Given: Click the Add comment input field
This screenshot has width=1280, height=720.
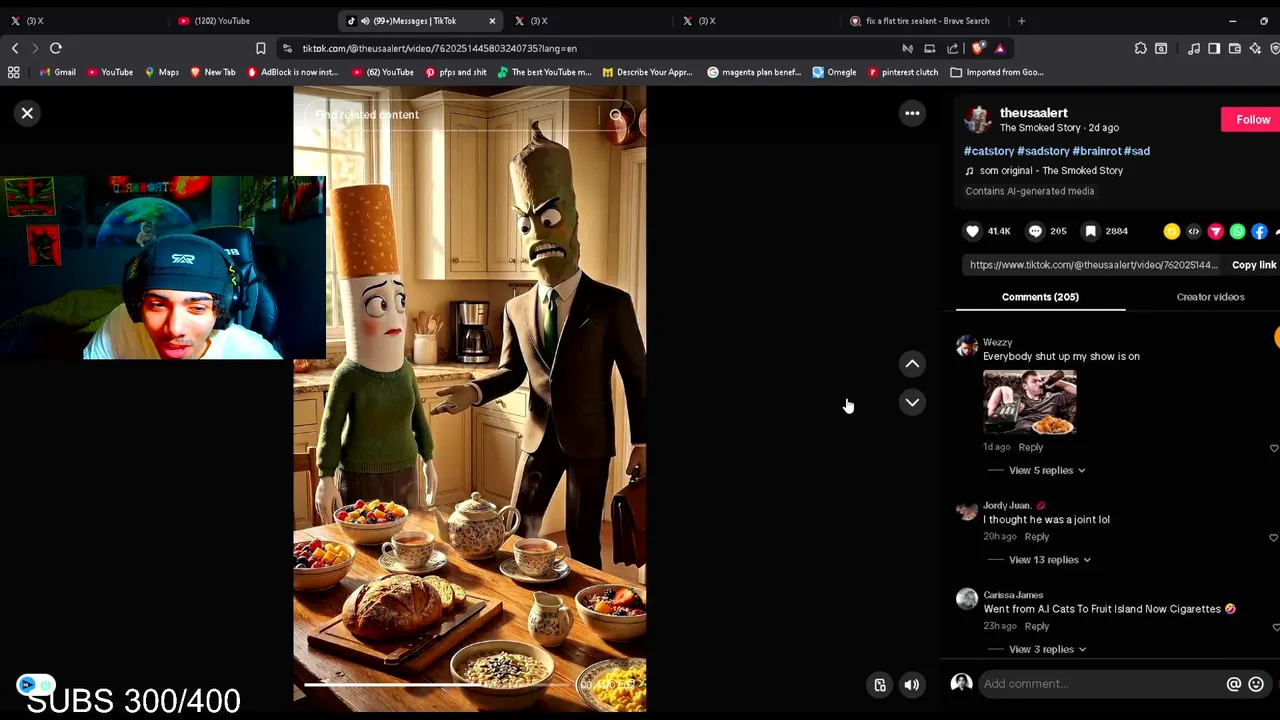Looking at the screenshot, I should click(1100, 684).
